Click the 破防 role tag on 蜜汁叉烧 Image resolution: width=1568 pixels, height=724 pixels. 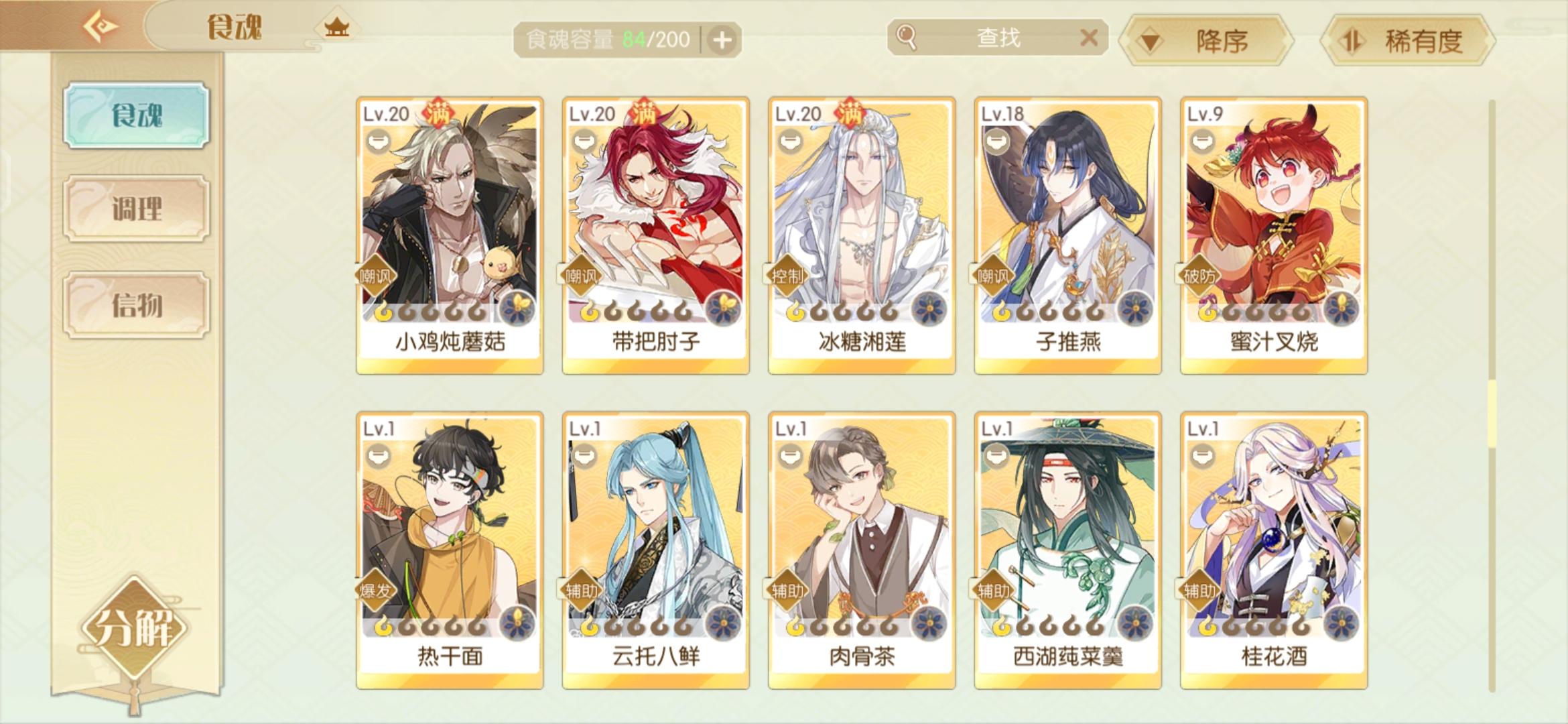coord(1199,276)
